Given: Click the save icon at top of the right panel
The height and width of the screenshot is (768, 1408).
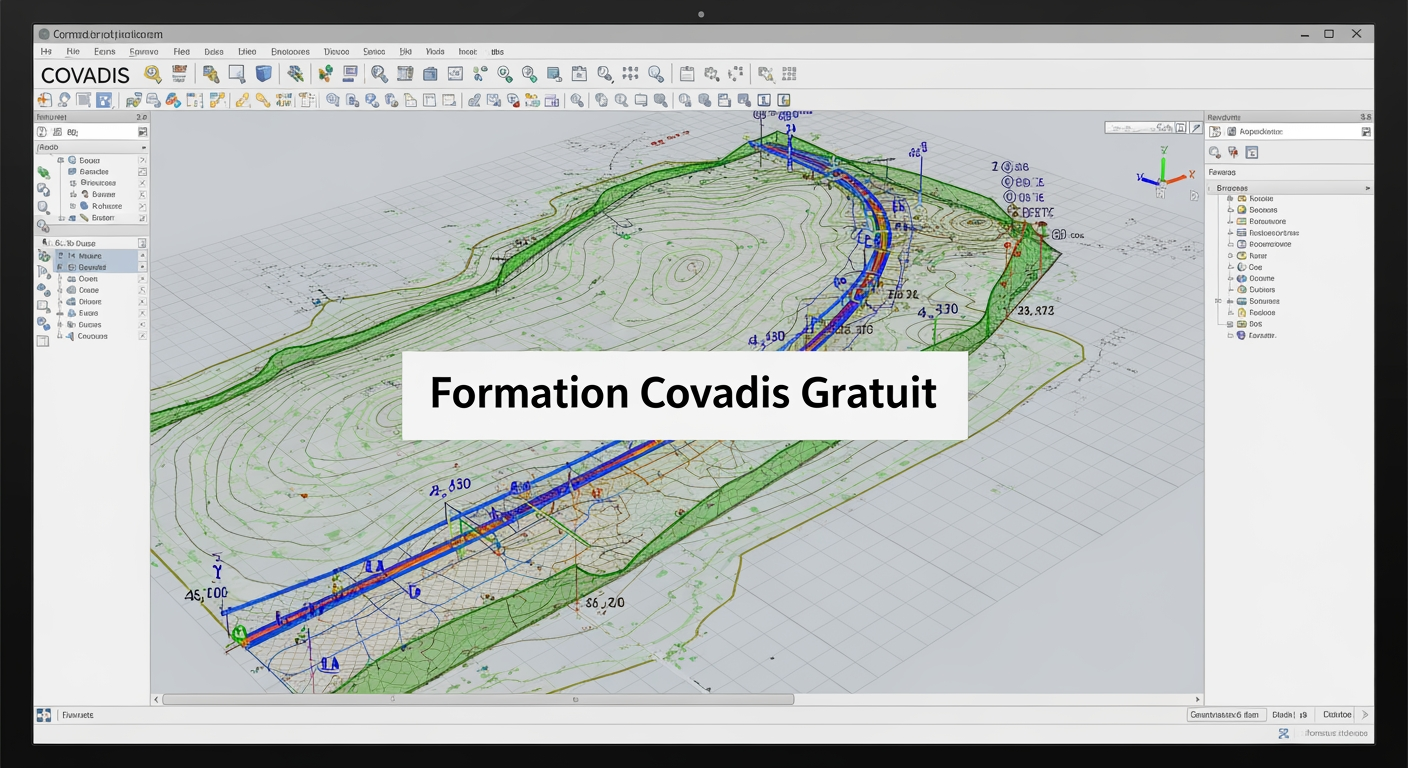Looking at the screenshot, I should click(x=1367, y=131).
